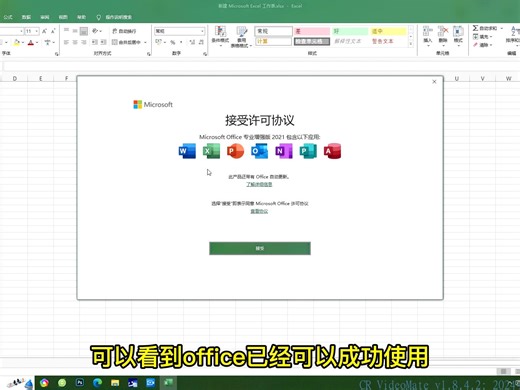Toggle bottom vertical alignment in the ribbon
This screenshot has height=390, width=520.
coord(84,31)
